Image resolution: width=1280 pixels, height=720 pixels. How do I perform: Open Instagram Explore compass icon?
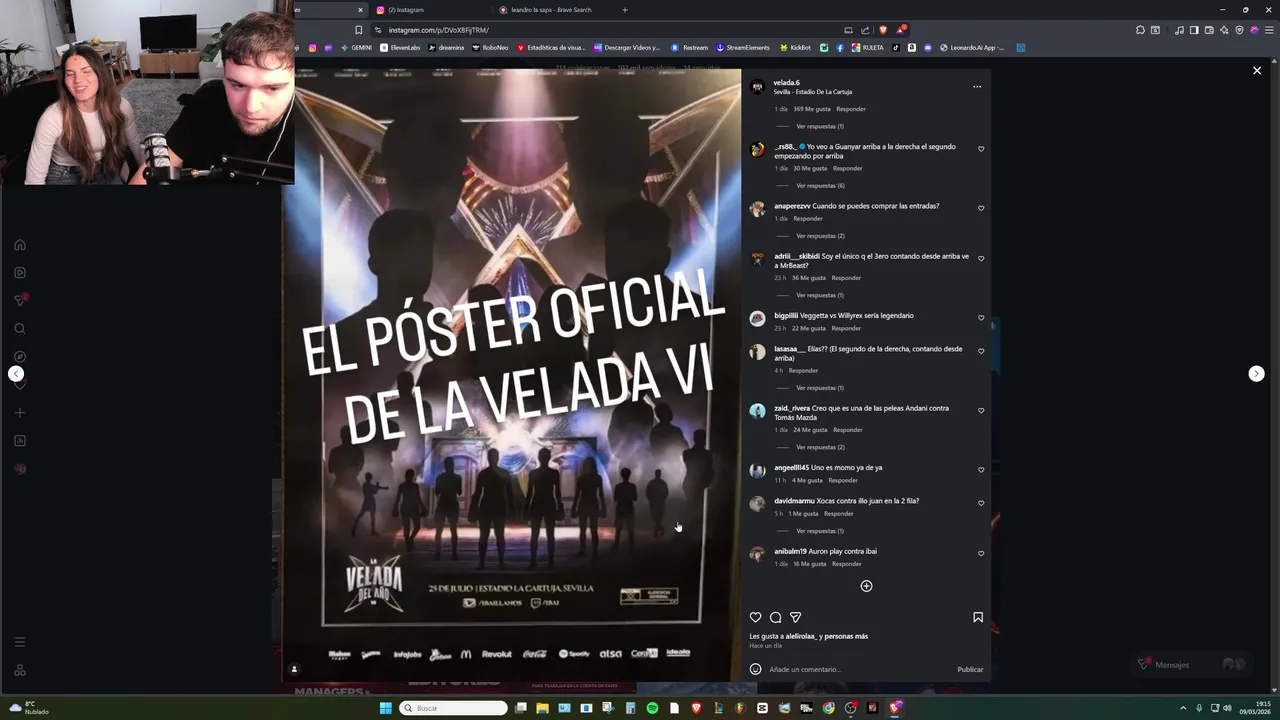[20, 356]
